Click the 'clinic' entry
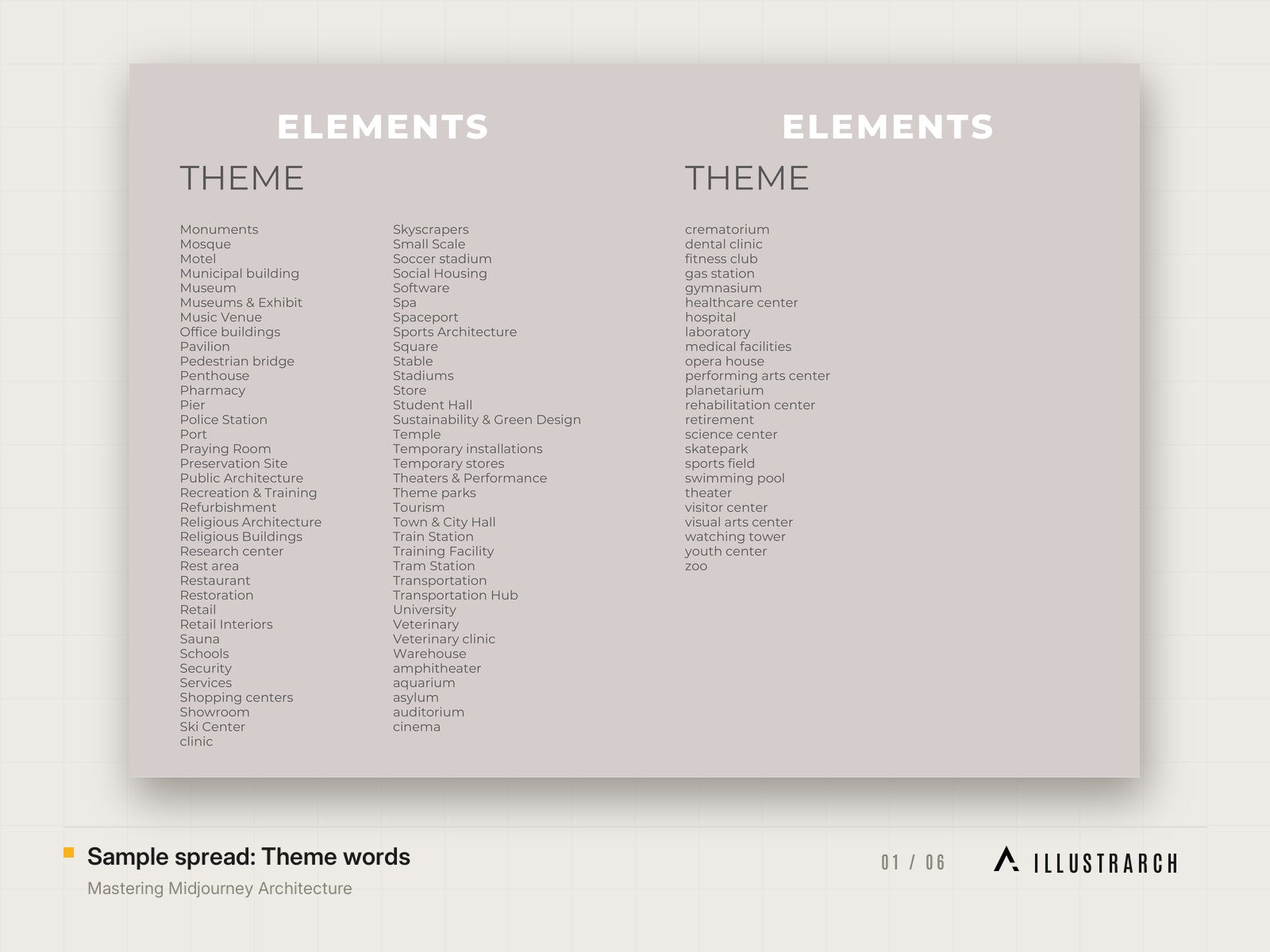Image resolution: width=1270 pixels, height=952 pixels. (x=196, y=742)
